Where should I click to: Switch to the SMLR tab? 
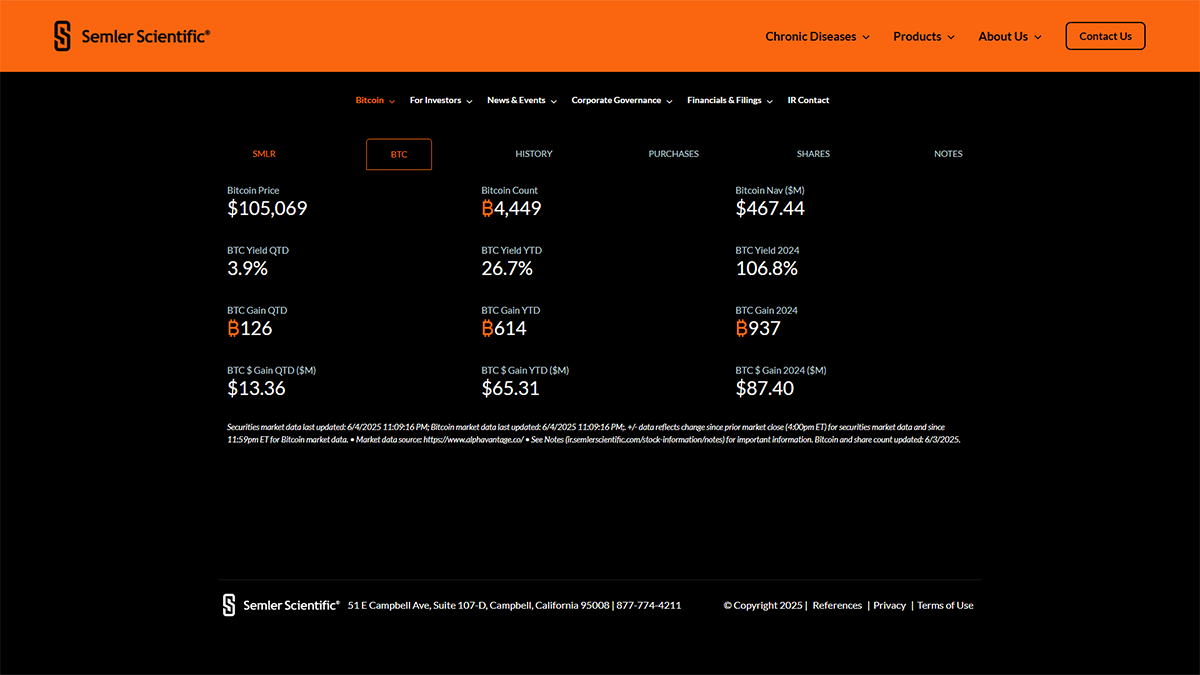click(x=264, y=154)
